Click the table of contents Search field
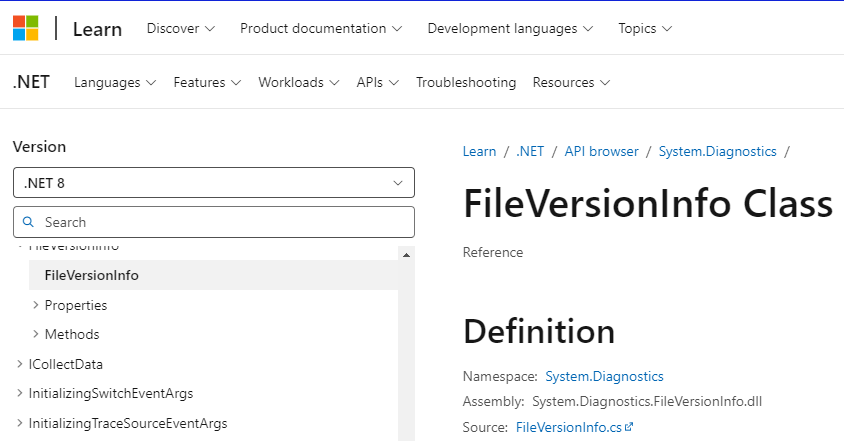The width and height of the screenshot is (844, 441). (214, 222)
